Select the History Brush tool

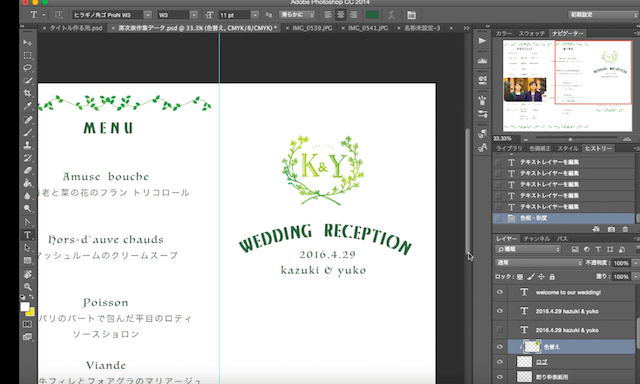27,158
